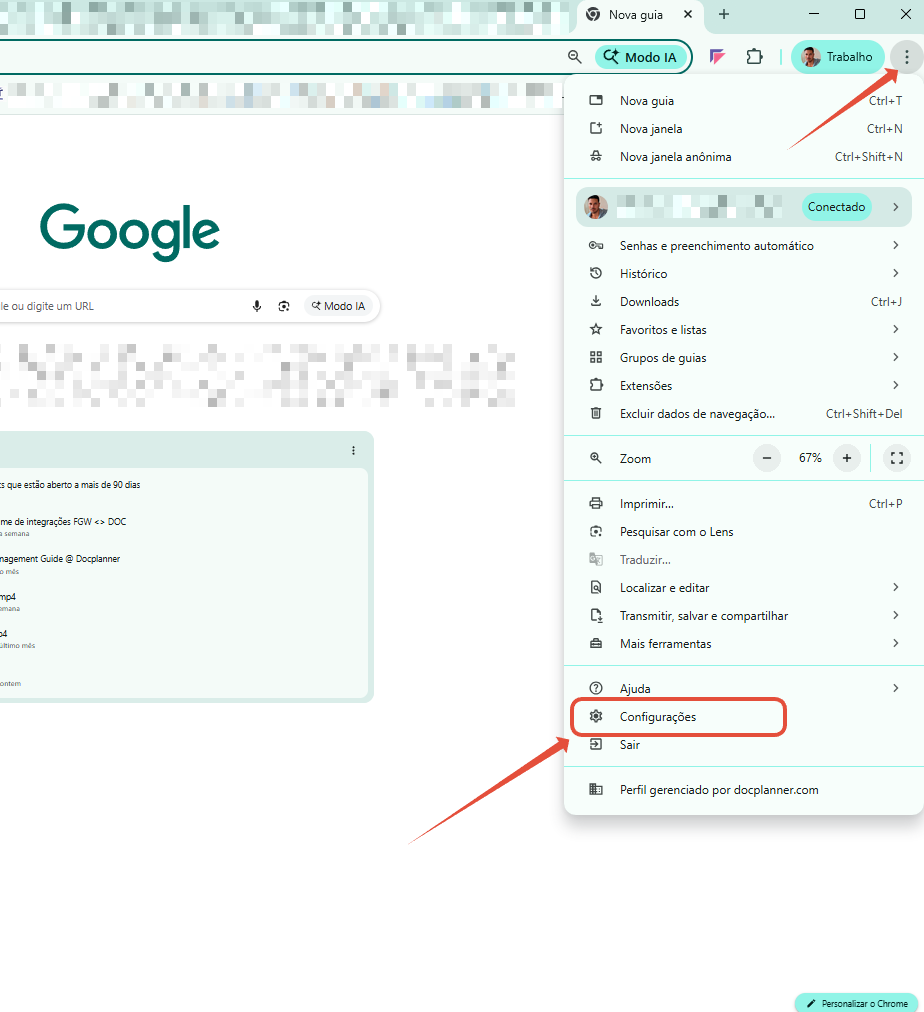Select Pesquisar com o Lens
Viewport: 924px width, 1012px height.
(x=743, y=532)
